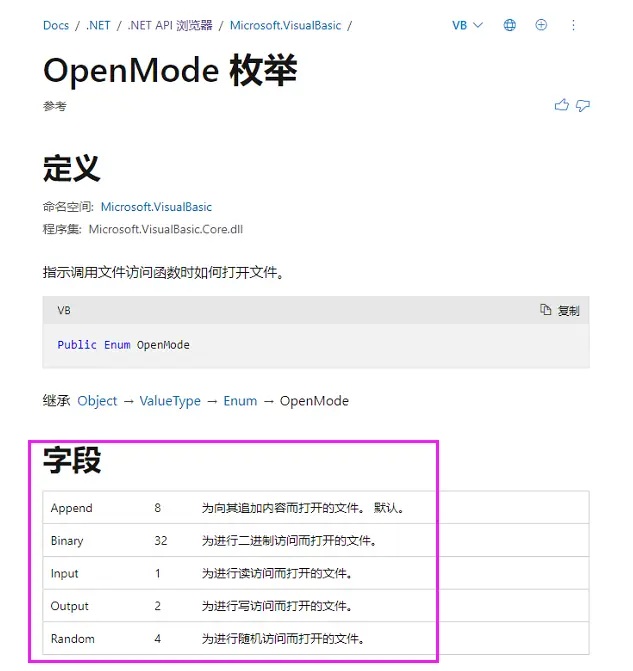
Task: Open the ValueType inheritance link
Action: [x=170, y=401]
